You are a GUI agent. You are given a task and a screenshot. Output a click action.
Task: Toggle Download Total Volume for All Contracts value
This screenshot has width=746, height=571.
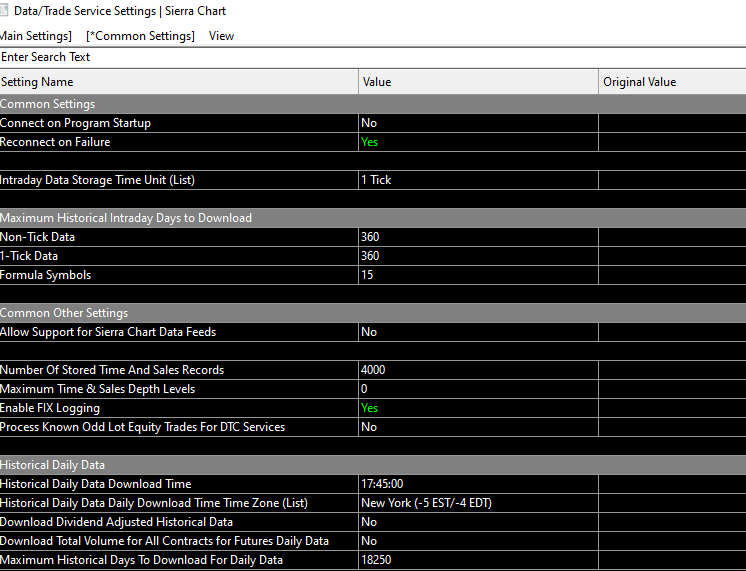478,541
